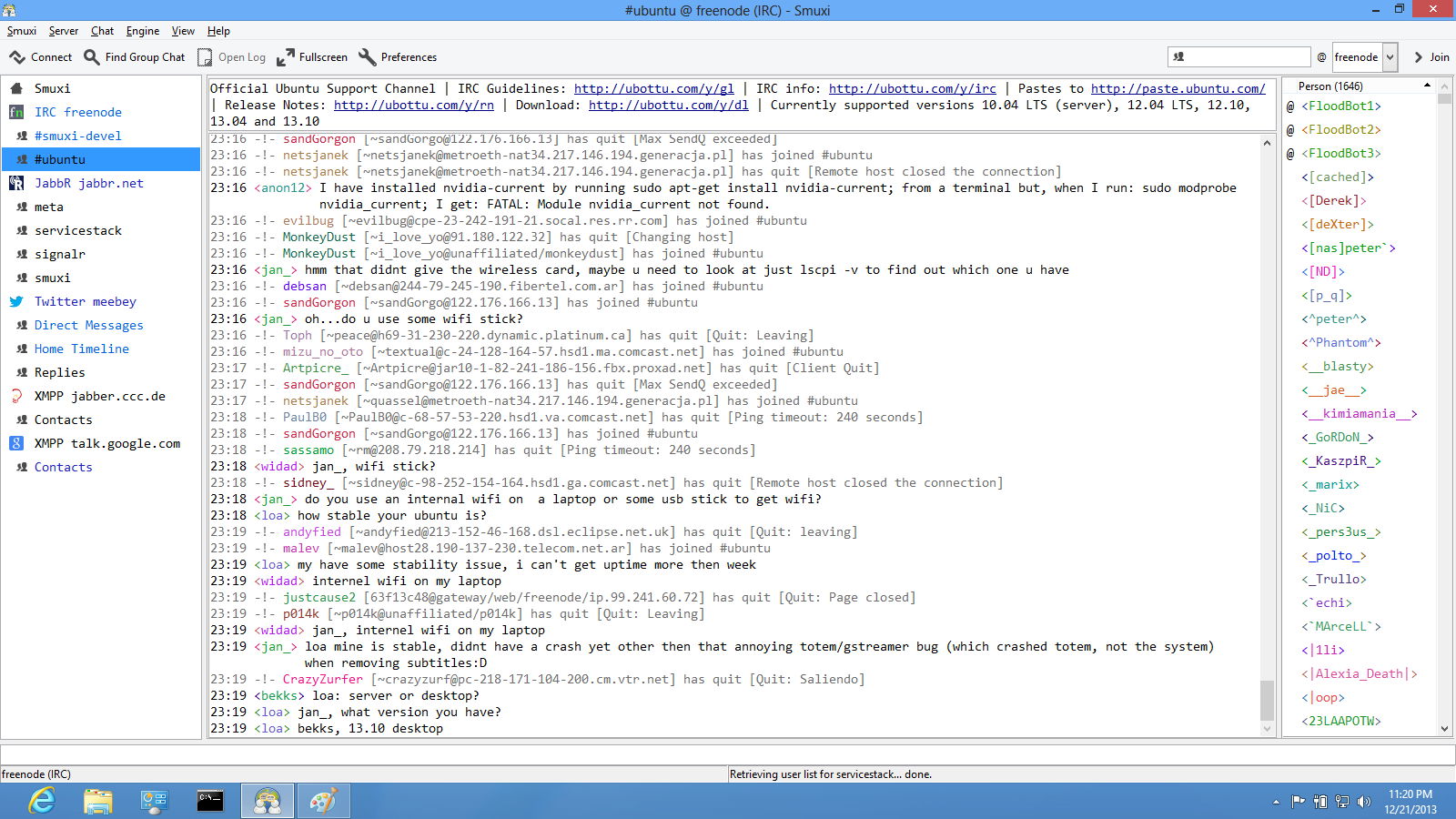Image resolution: width=1456 pixels, height=819 pixels.
Task: Launch Internet Explorer from the taskbar
Action: pyautogui.click(x=42, y=801)
